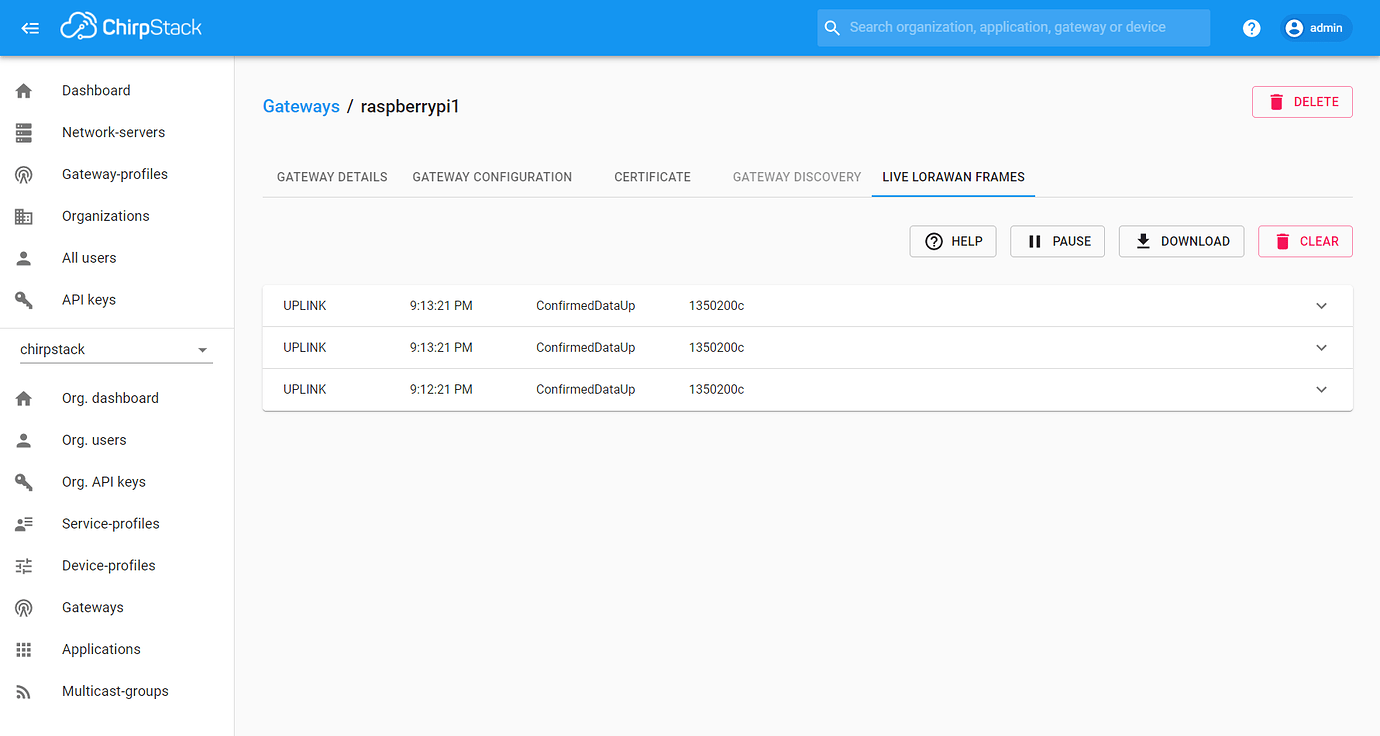1380x736 pixels.
Task: Click the Org. users person icon
Action: [x=24, y=441]
